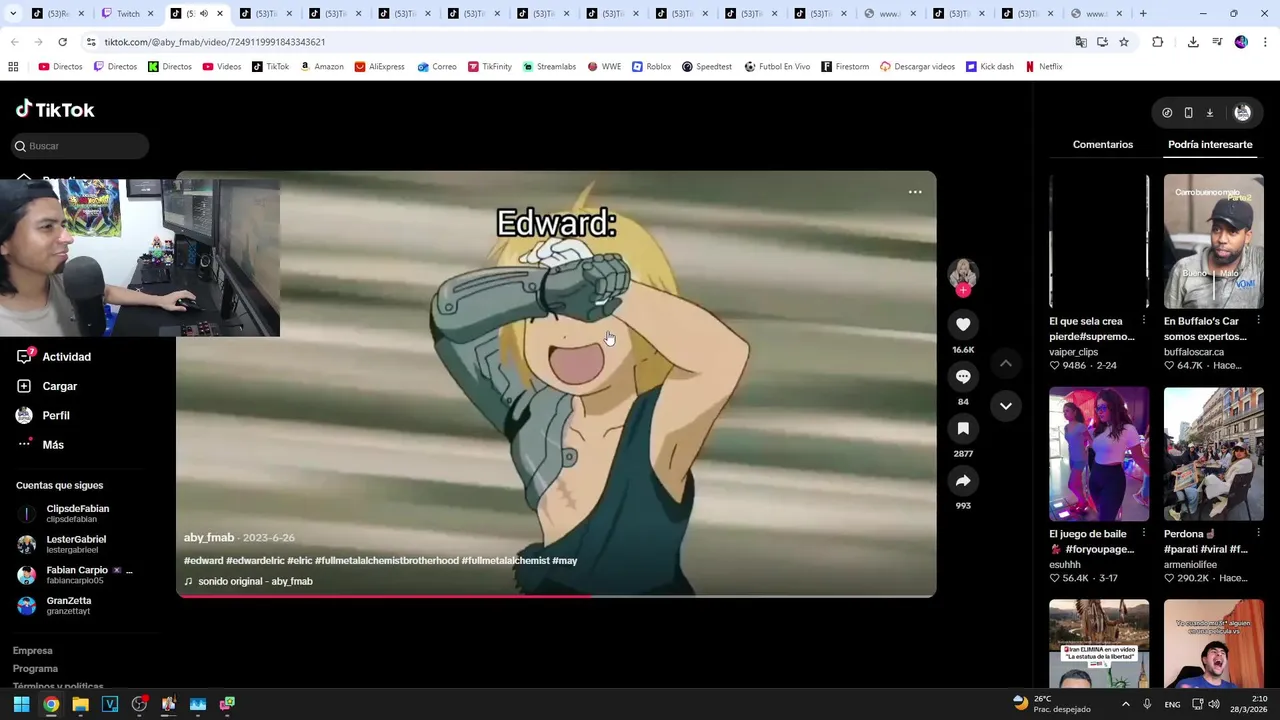
Task: Open tab search dropdown at top left
Action: [x=13, y=14]
